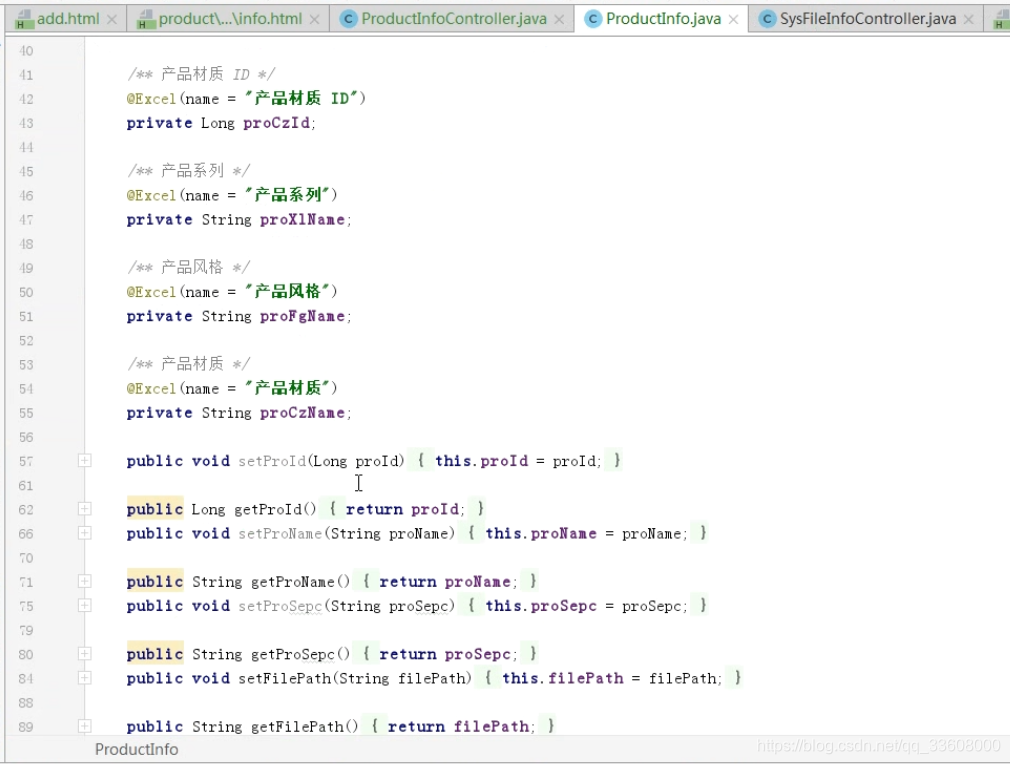Viewport: 1010px width, 764px height.
Task: Place cursor on proCzName field name
Action: (x=302, y=413)
